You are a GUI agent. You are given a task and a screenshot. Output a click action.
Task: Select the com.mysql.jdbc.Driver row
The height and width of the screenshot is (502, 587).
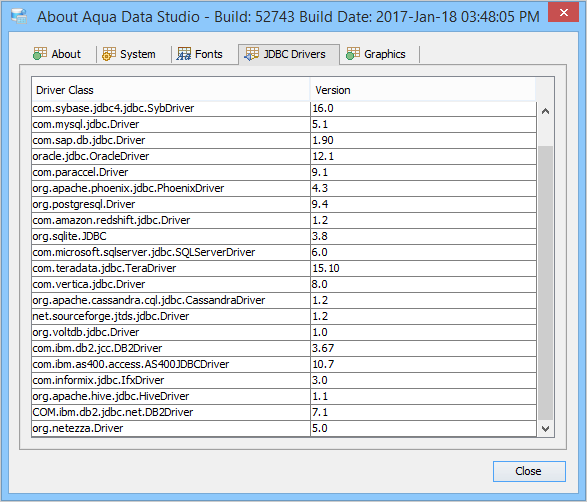pyautogui.click(x=284, y=124)
